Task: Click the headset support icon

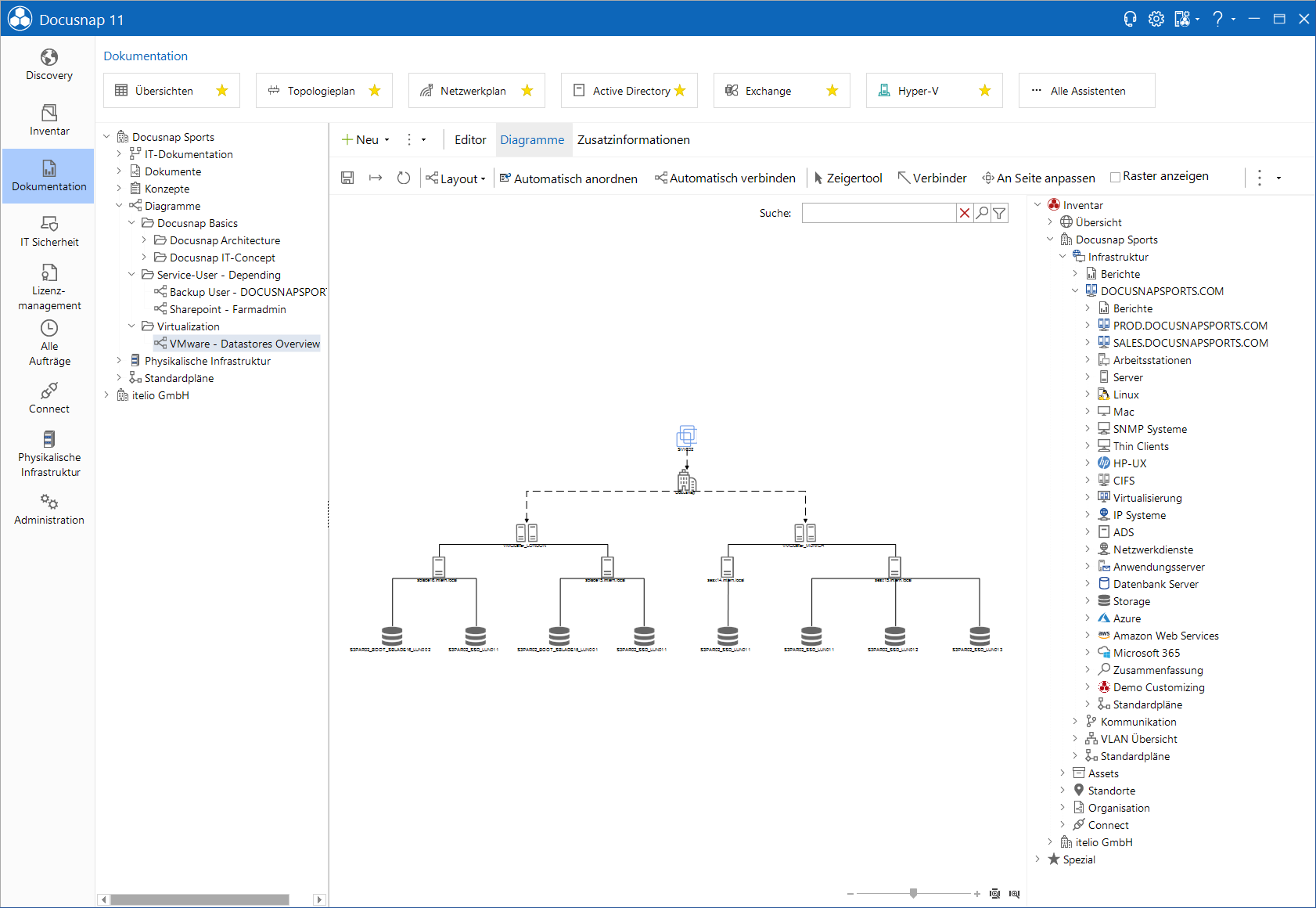Action: click(1130, 19)
